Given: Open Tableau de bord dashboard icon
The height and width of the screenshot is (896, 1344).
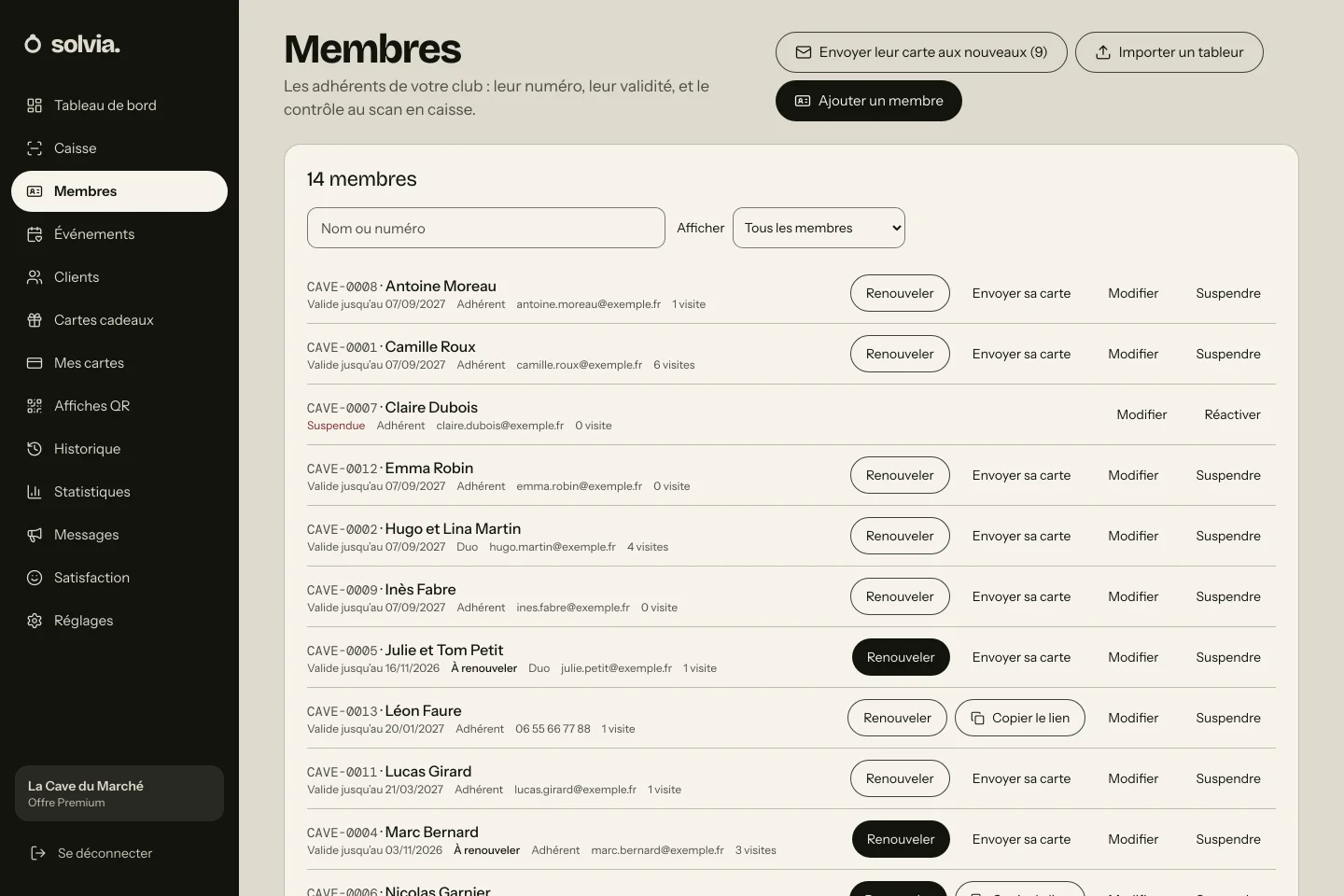Looking at the screenshot, I should pos(35,105).
